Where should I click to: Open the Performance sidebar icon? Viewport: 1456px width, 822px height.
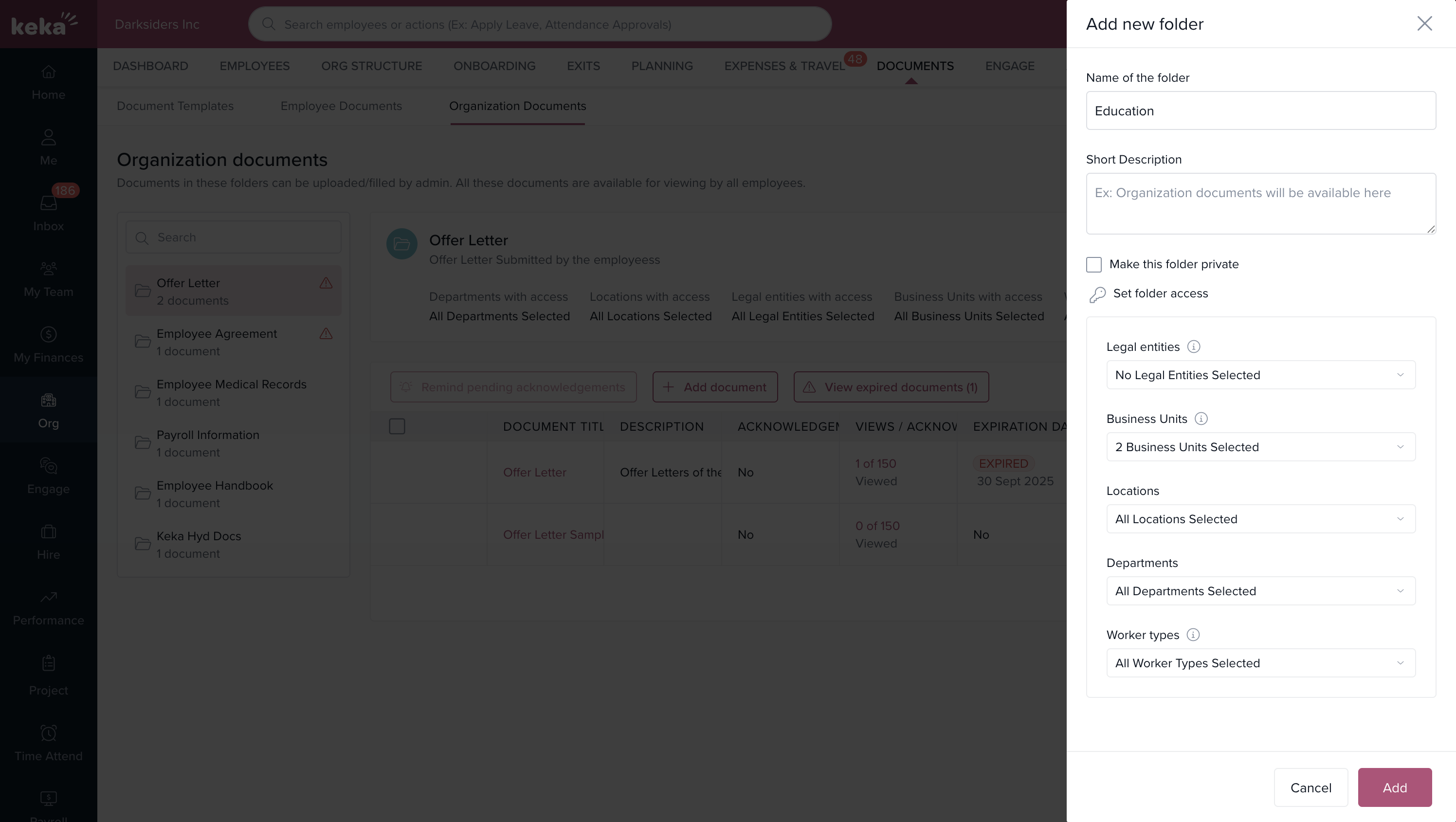[x=48, y=598]
